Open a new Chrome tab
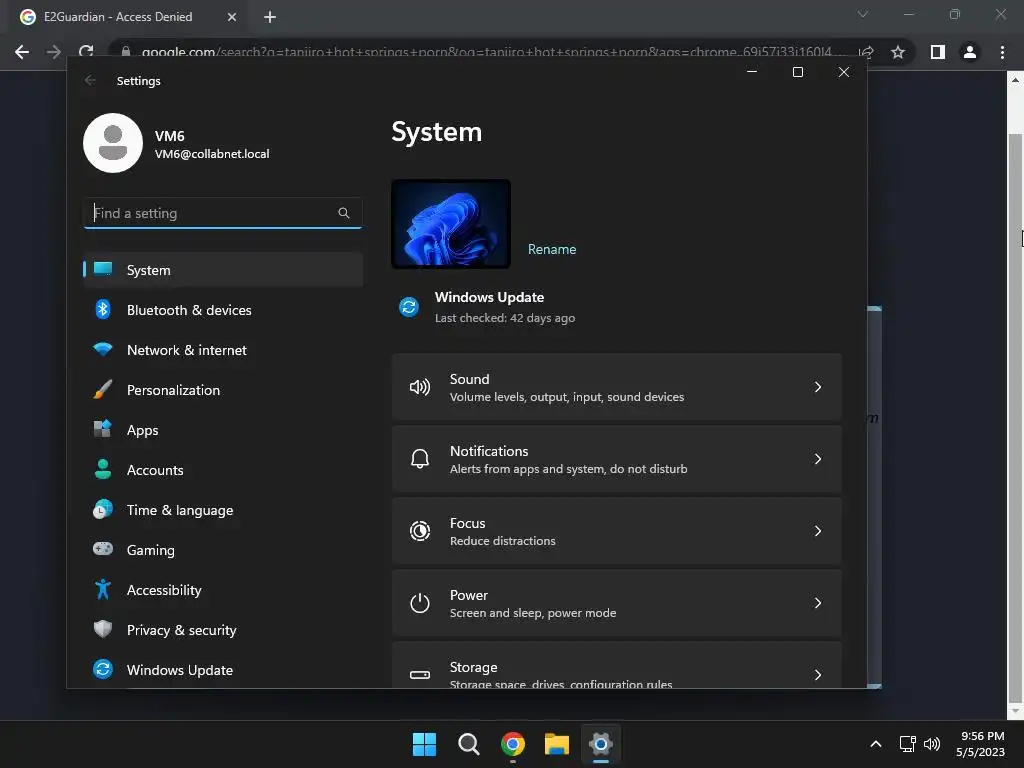 pyautogui.click(x=270, y=17)
